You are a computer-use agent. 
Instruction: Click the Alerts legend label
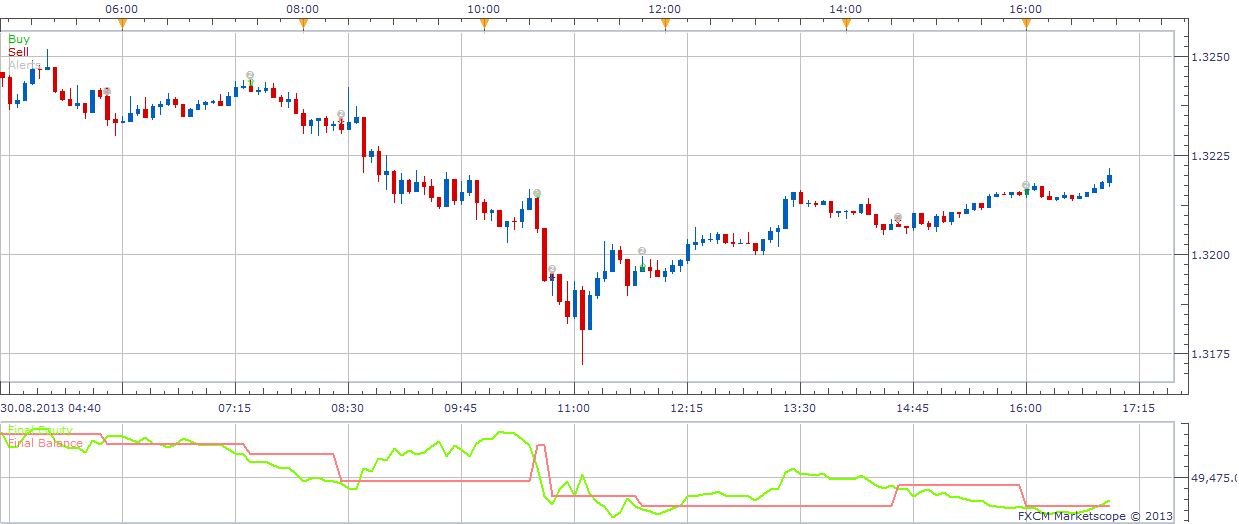click(x=25, y=64)
